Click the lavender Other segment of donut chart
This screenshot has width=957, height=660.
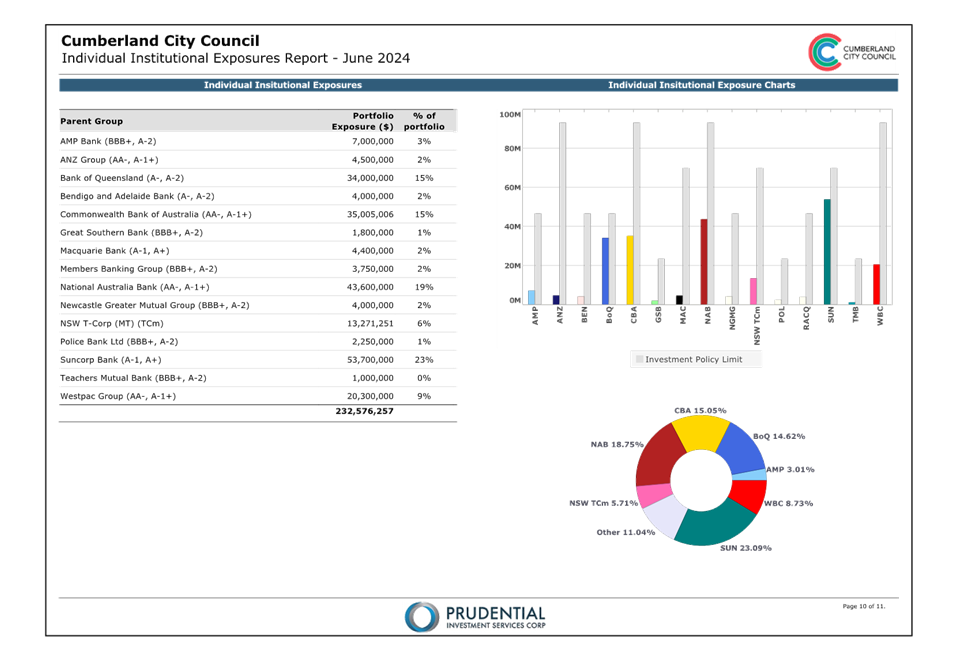pos(665,515)
